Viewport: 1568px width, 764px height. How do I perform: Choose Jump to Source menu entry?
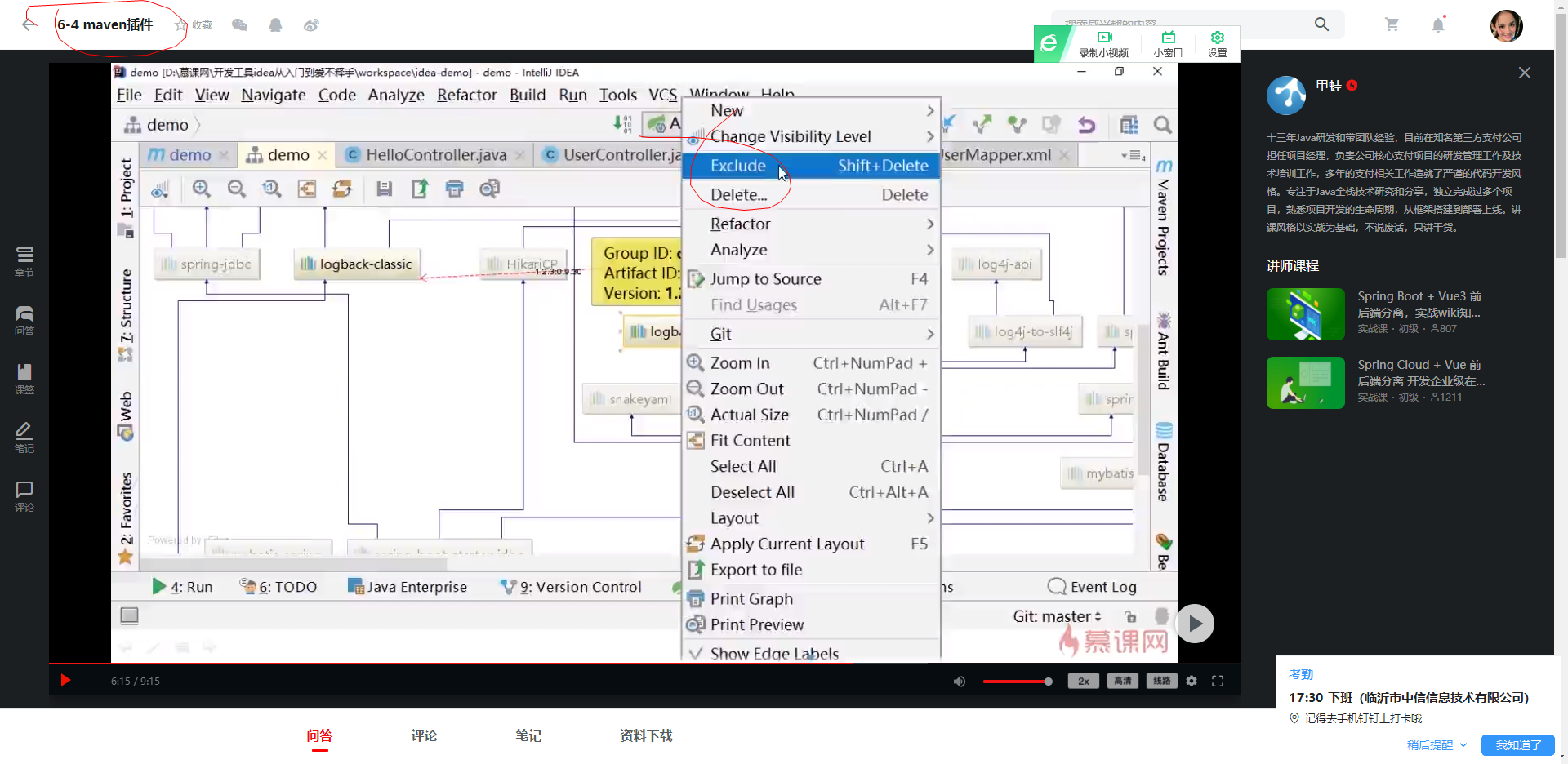pos(811,279)
